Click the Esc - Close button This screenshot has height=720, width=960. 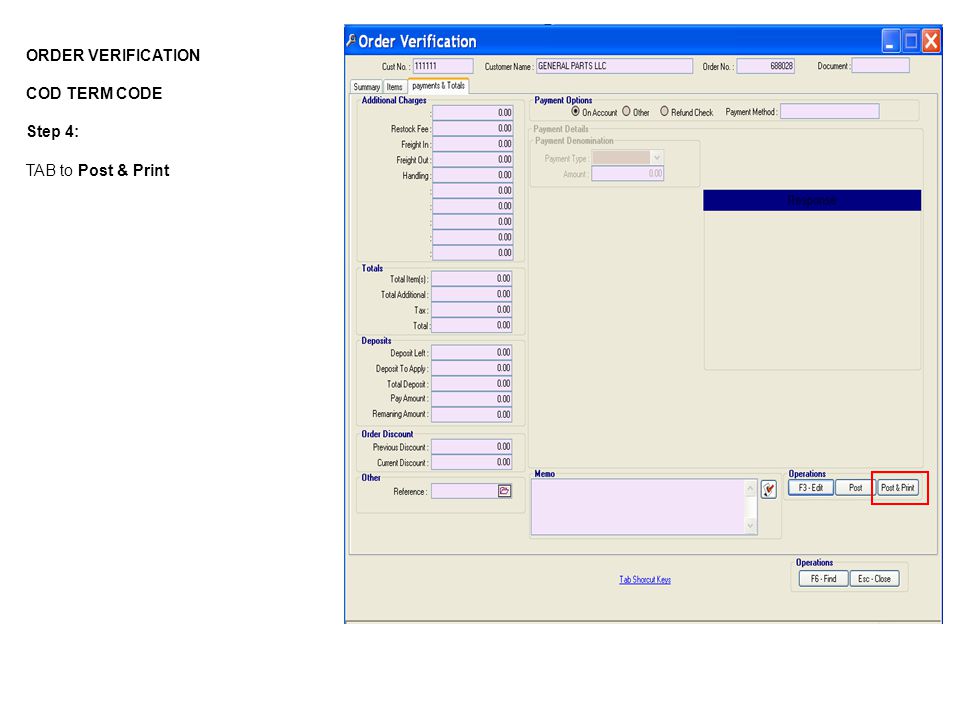click(874, 579)
